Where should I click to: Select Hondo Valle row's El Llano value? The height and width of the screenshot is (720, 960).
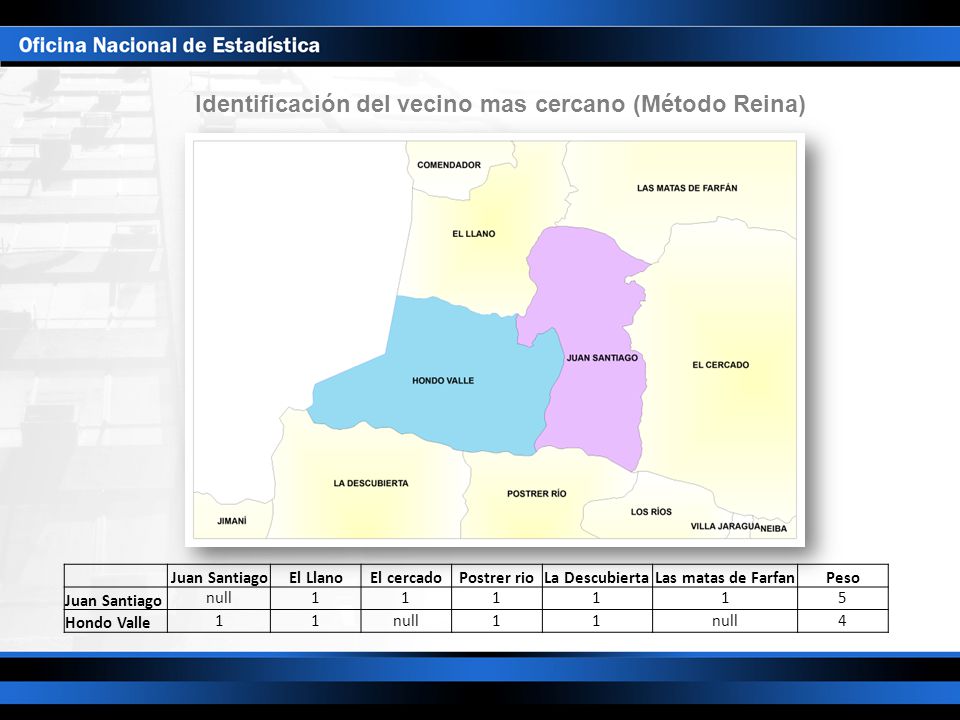(x=315, y=621)
